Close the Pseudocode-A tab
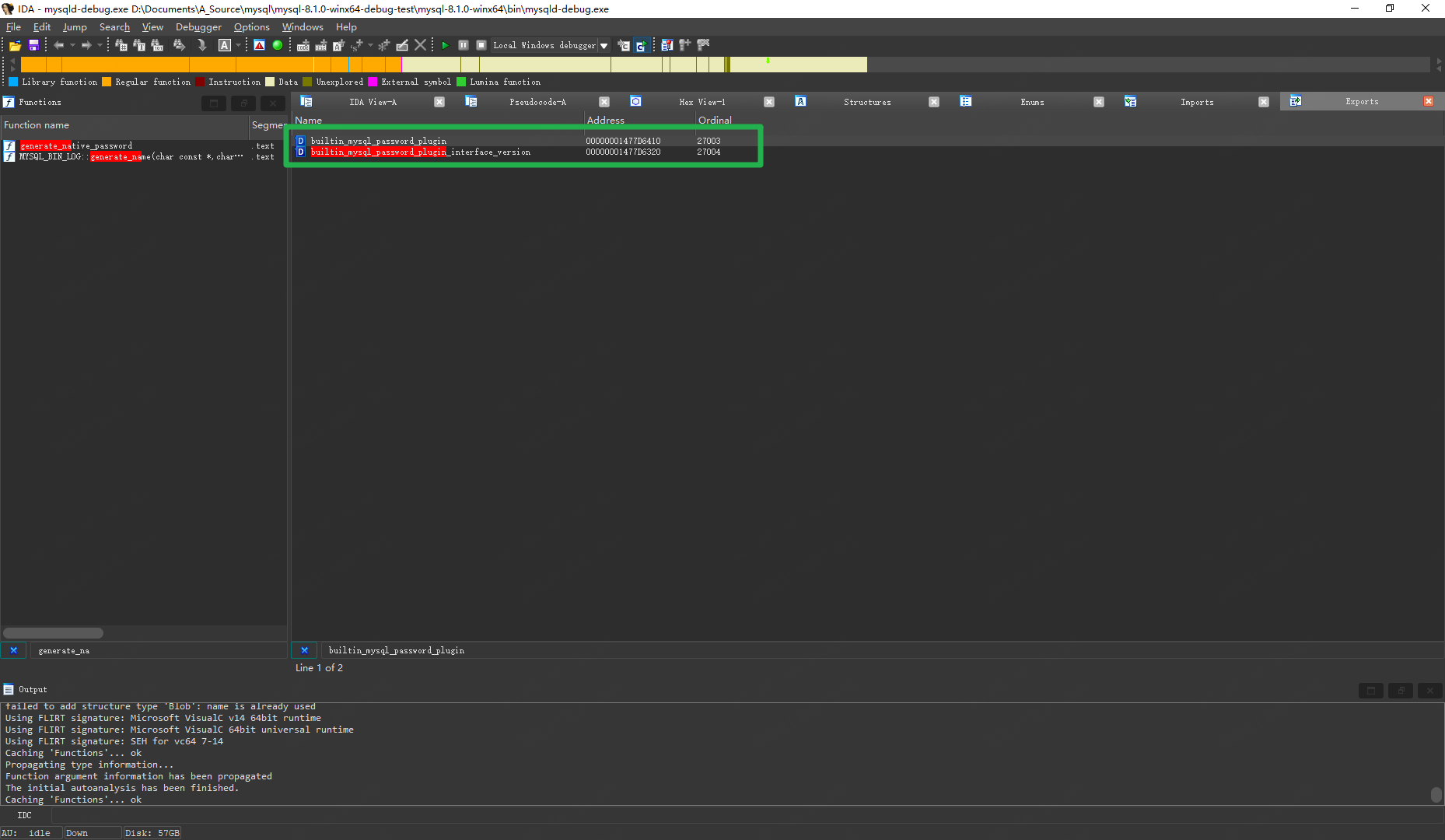The image size is (1445, 840). (604, 102)
